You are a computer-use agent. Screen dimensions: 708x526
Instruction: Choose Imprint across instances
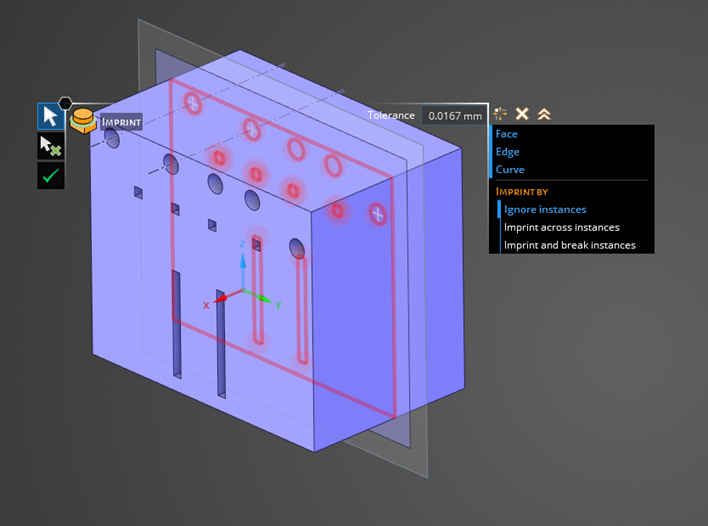point(561,228)
